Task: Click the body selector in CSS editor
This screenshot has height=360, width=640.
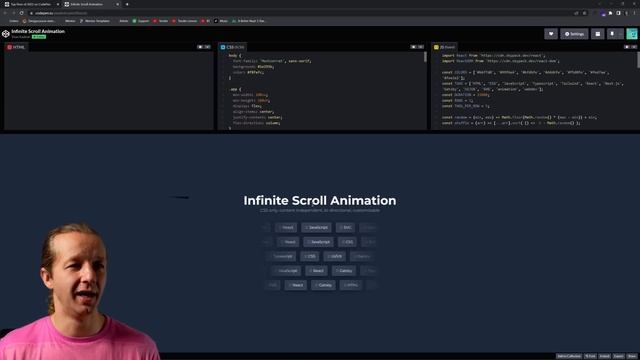Action: (235, 56)
